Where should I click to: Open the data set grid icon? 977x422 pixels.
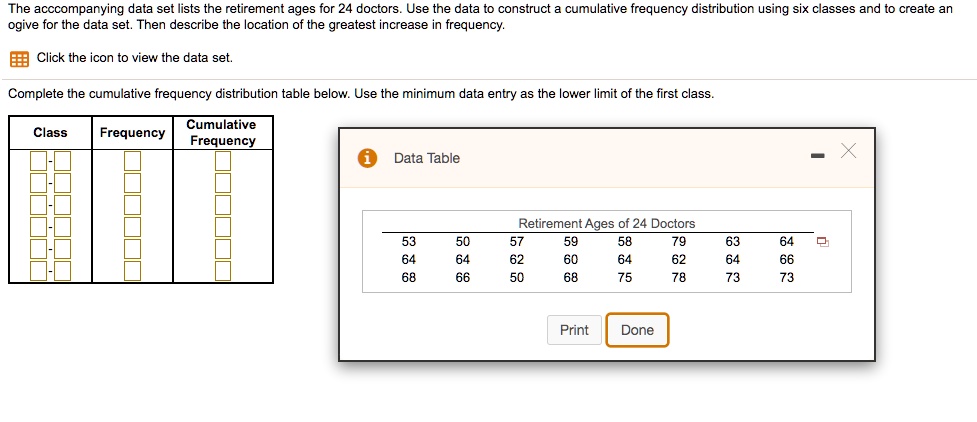tap(19, 58)
